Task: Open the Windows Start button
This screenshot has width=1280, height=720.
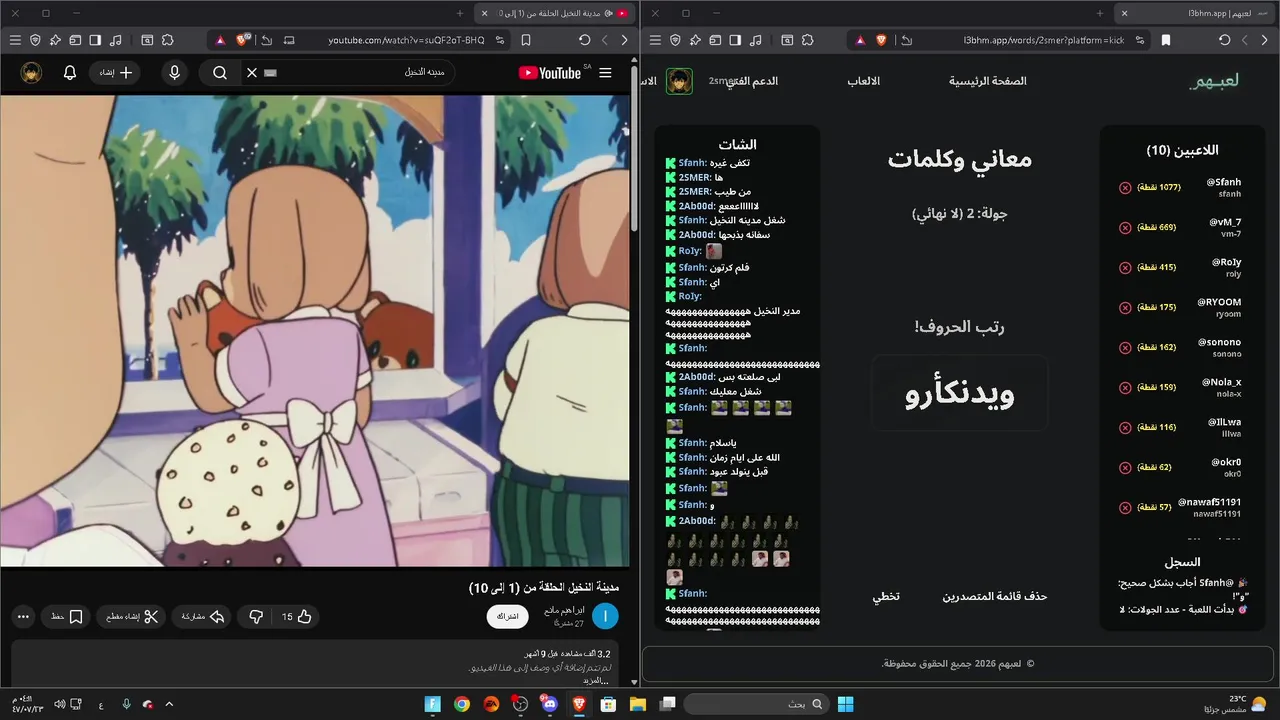Action: coord(845,704)
